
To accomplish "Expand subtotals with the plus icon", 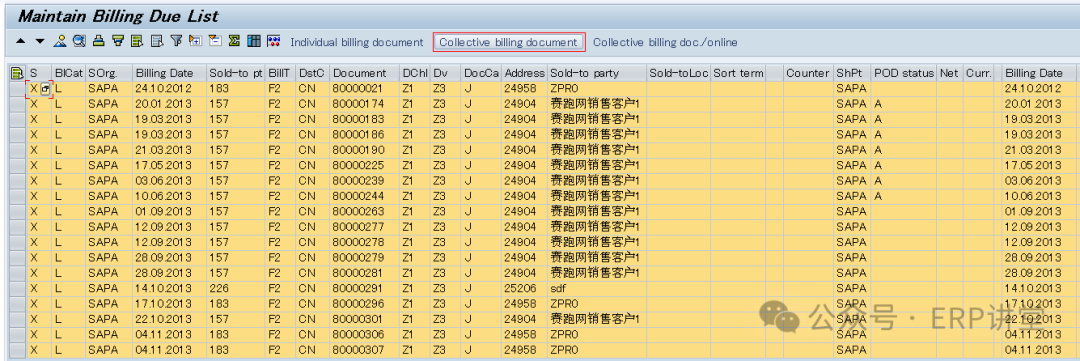I will pos(195,41).
